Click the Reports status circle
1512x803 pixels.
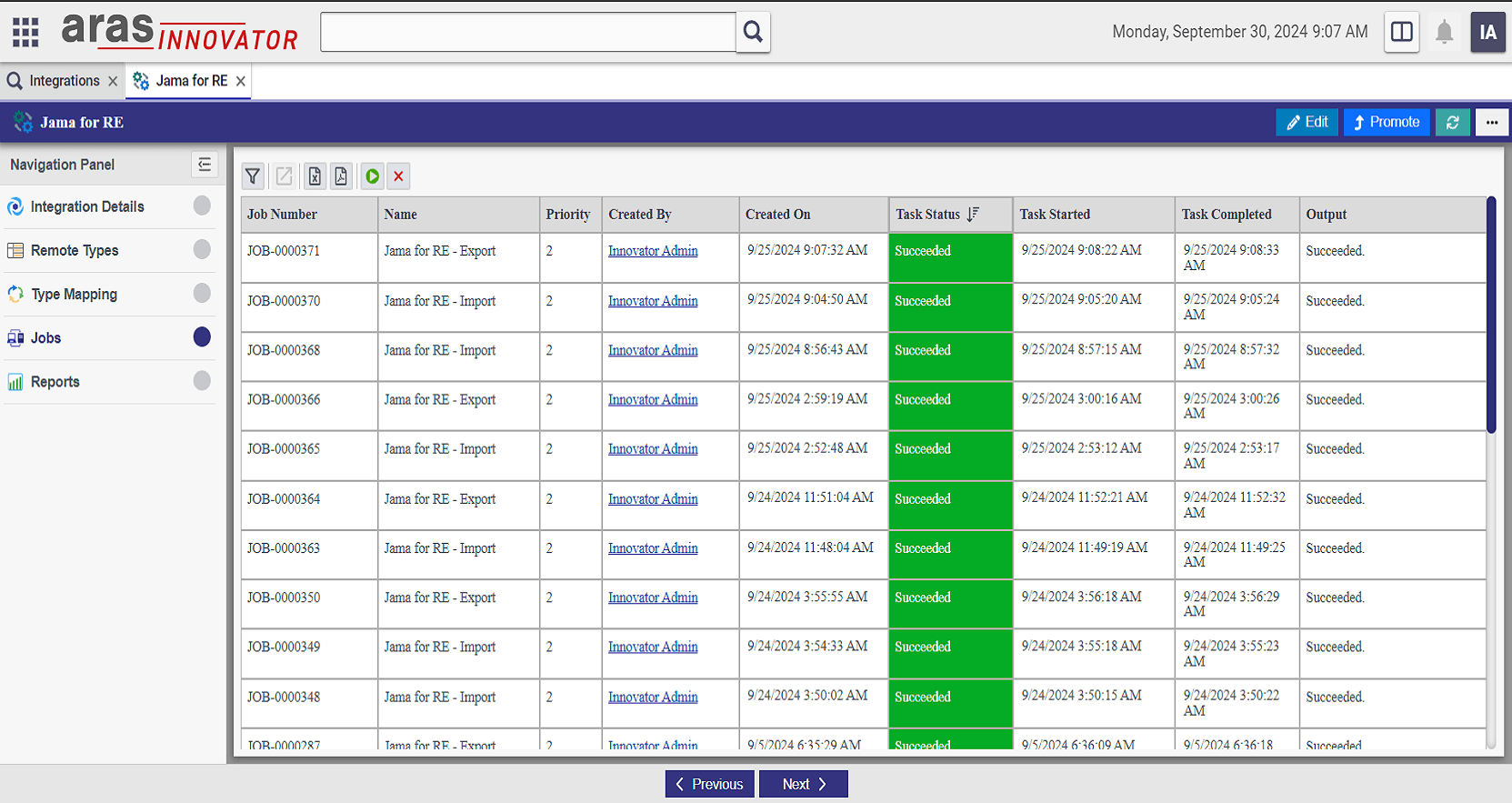tap(202, 381)
